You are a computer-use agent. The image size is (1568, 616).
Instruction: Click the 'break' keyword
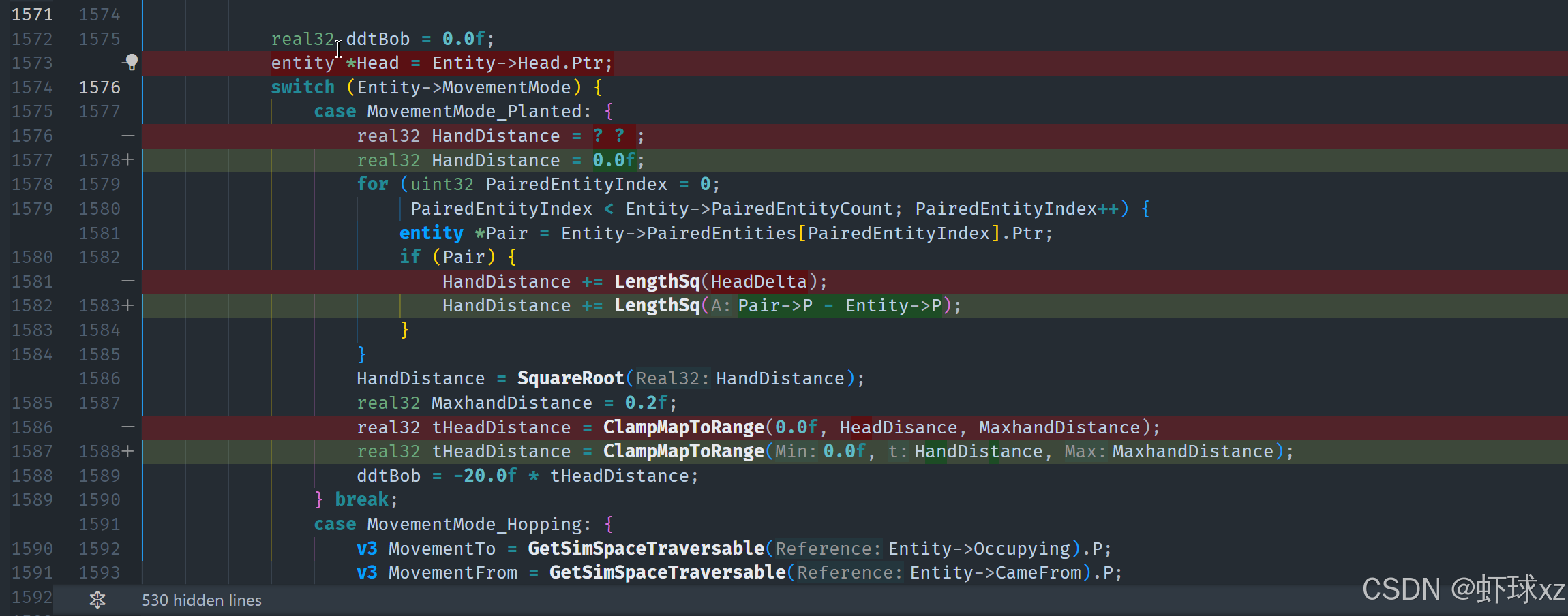click(x=361, y=499)
